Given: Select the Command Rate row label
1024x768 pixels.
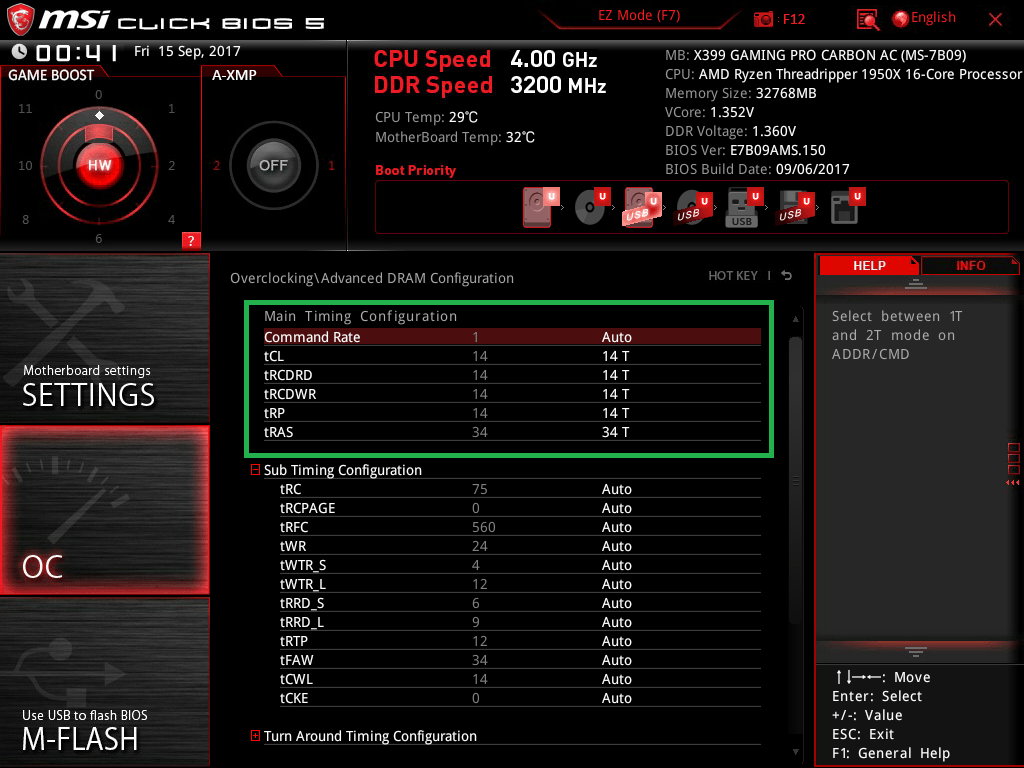Looking at the screenshot, I should click(312, 337).
